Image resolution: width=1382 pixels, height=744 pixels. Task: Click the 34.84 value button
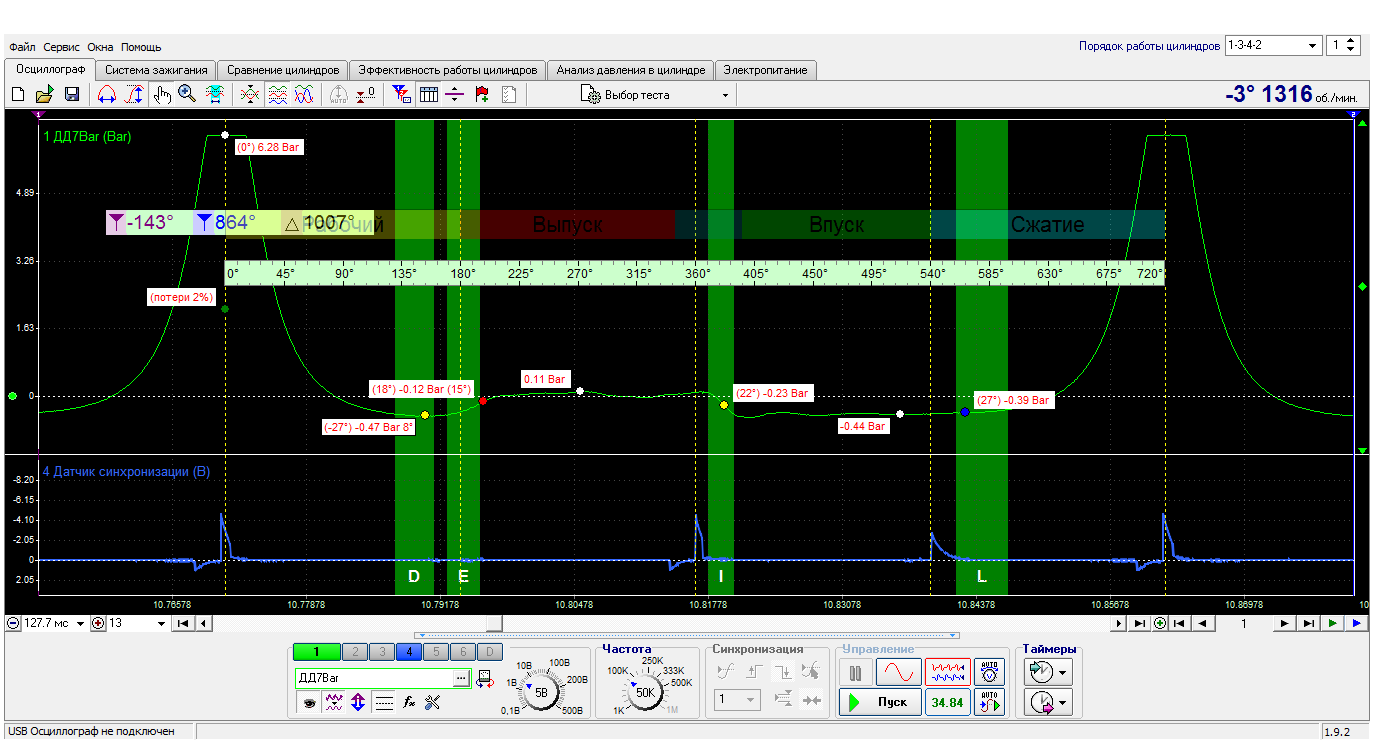tap(947, 702)
